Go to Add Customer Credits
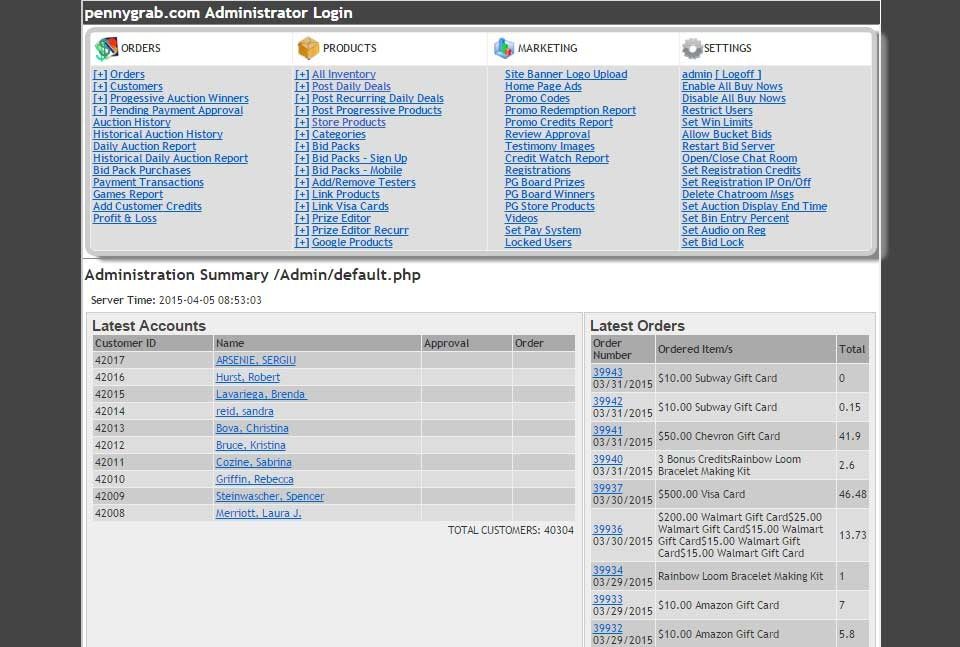 coord(148,206)
